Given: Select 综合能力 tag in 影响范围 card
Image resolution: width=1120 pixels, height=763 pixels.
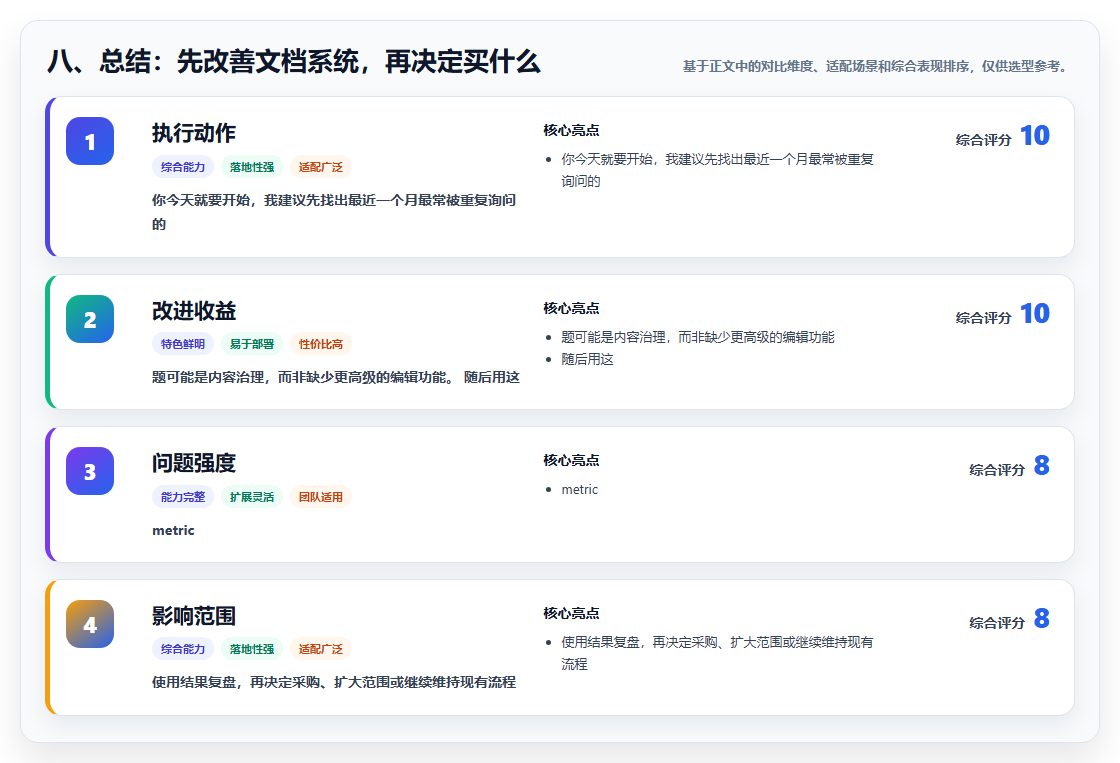Looking at the screenshot, I should (x=183, y=649).
